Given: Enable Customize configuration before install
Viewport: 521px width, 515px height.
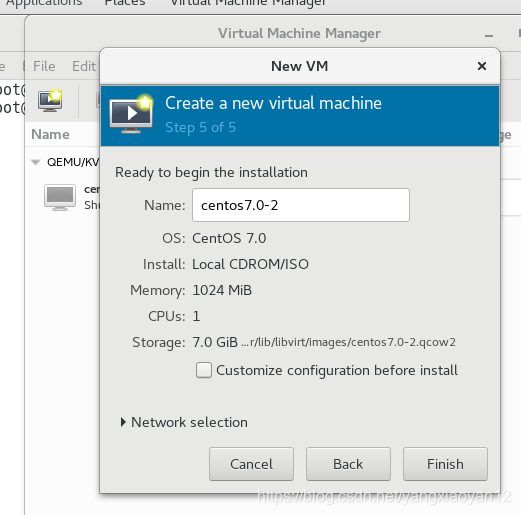Looking at the screenshot, I should pos(204,370).
